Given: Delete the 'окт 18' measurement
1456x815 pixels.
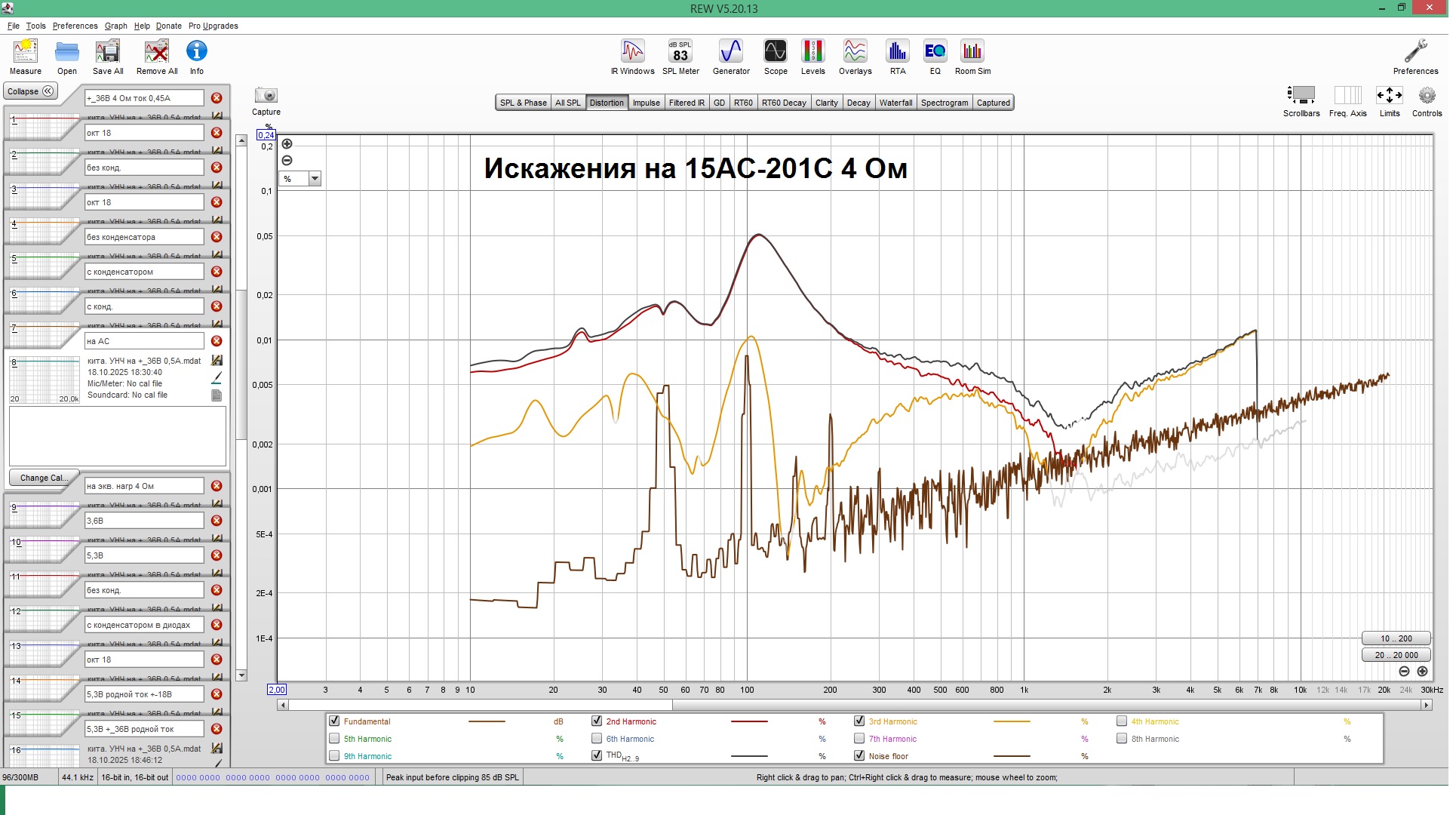Looking at the screenshot, I should pyautogui.click(x=217, y=132).
